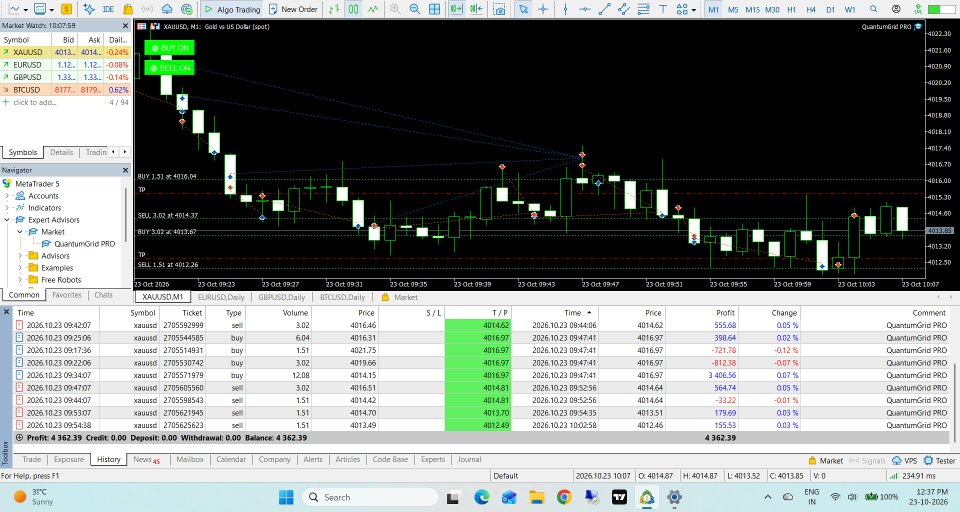Toggle Algo Trading on or off
The image size is (960, 512).
click(232, 9)
